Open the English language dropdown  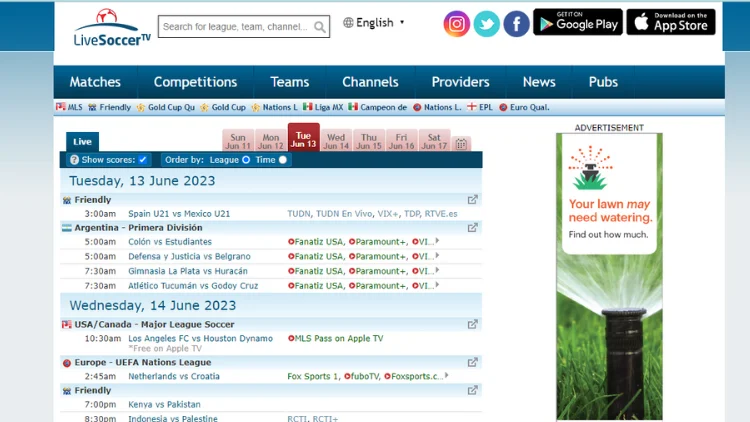click(x=374, y=22)
